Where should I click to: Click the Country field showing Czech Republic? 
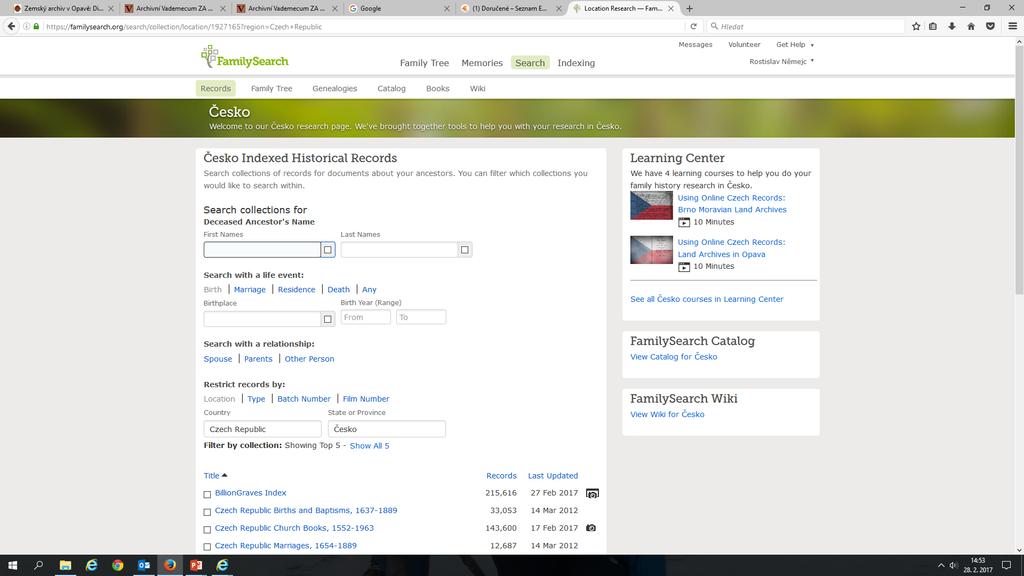coord(262,429)
